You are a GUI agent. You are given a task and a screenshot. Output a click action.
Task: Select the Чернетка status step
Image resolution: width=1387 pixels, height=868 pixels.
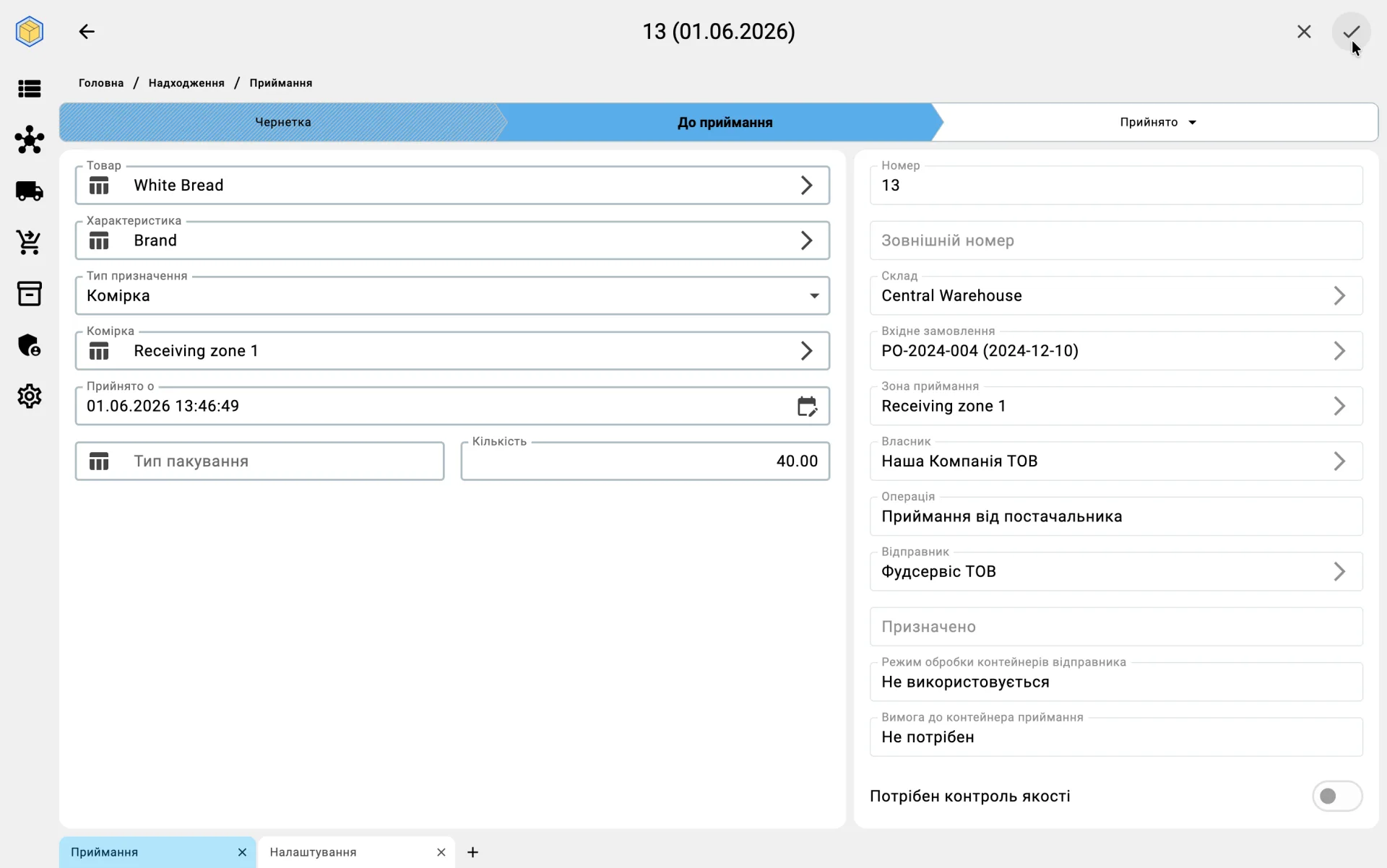[x=282, y=123]
